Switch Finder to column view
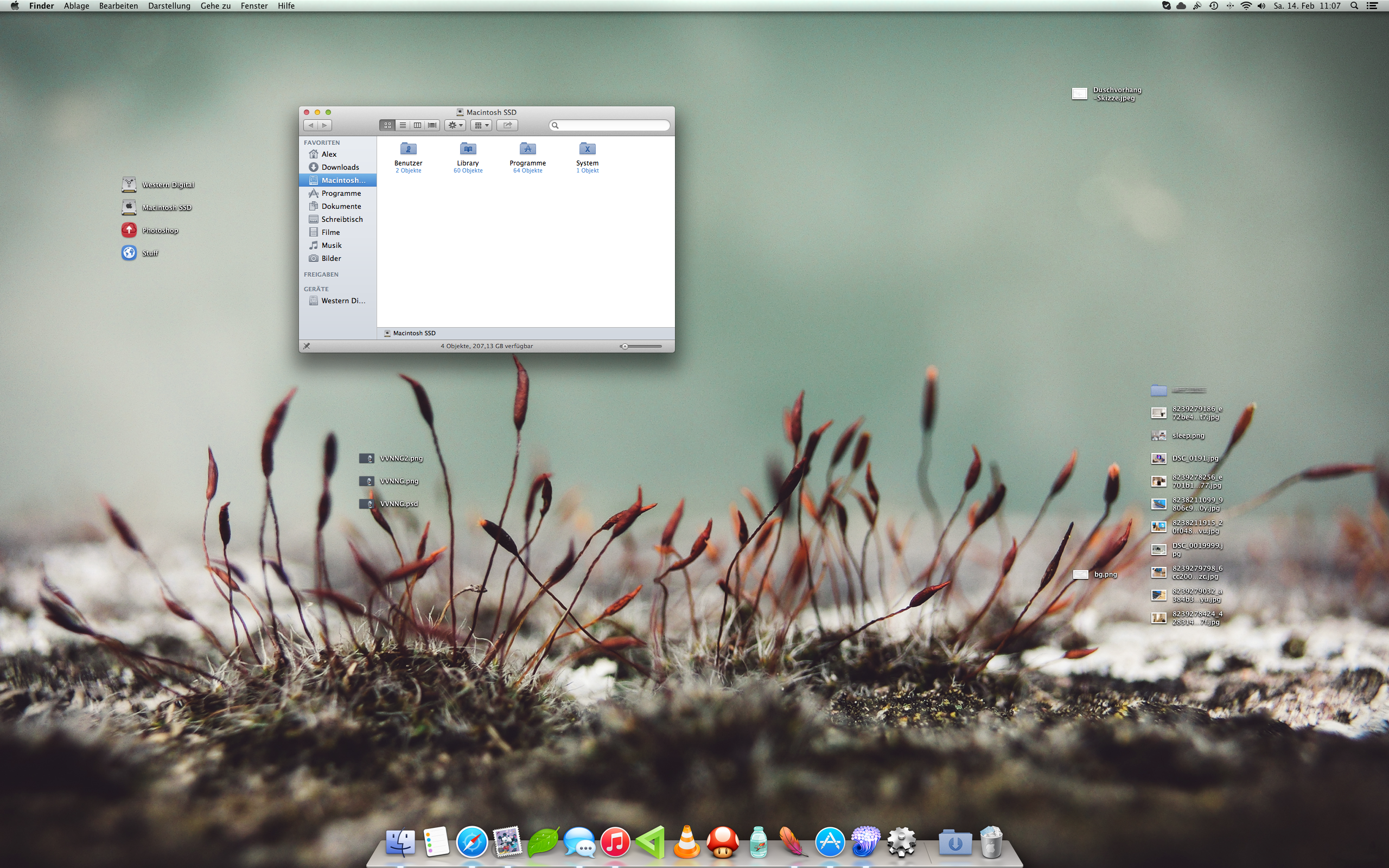This screenshot has width=1389, height=868. [417, 125]
